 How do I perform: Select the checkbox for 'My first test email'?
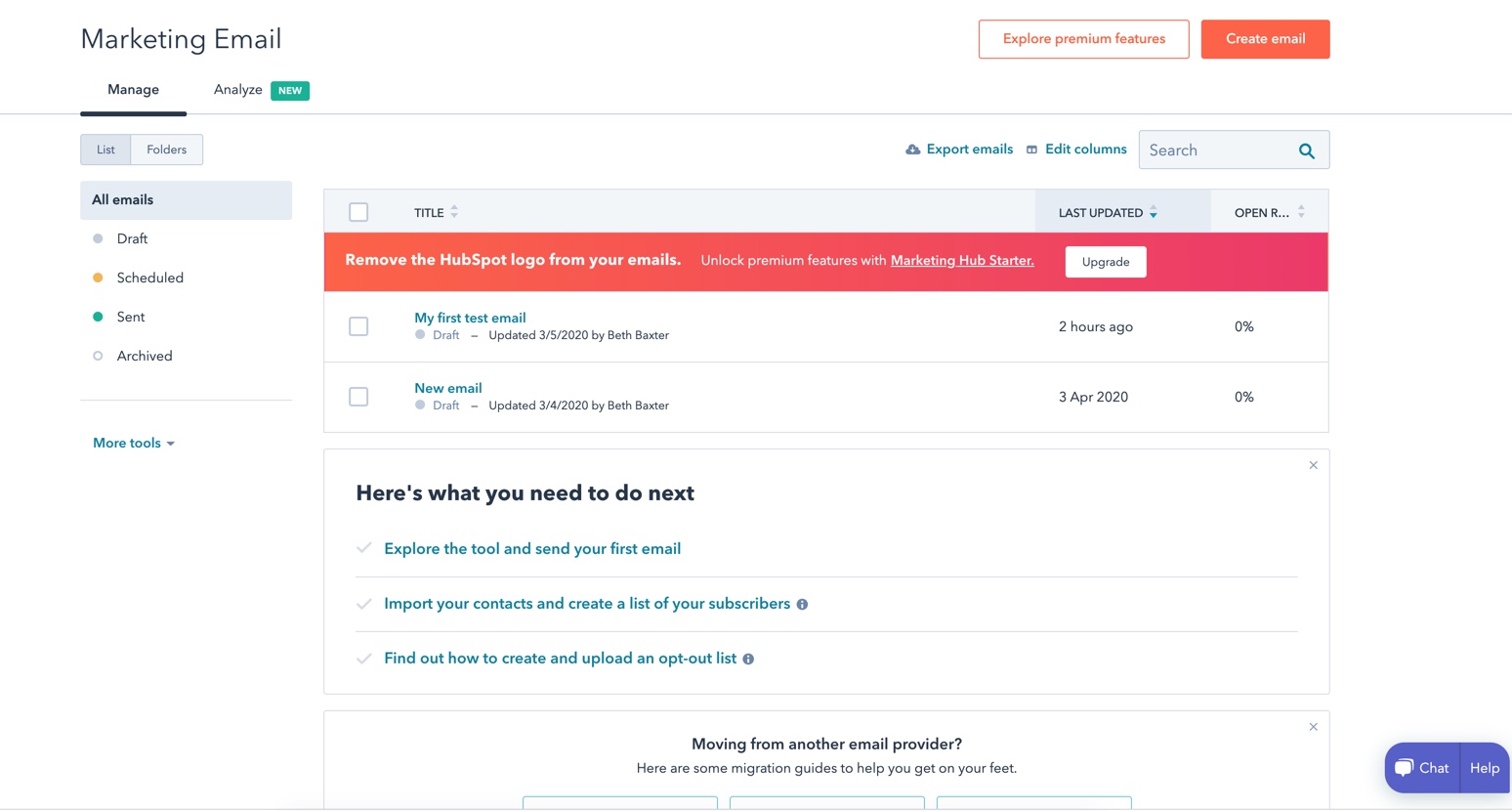[x=358, y=326]
